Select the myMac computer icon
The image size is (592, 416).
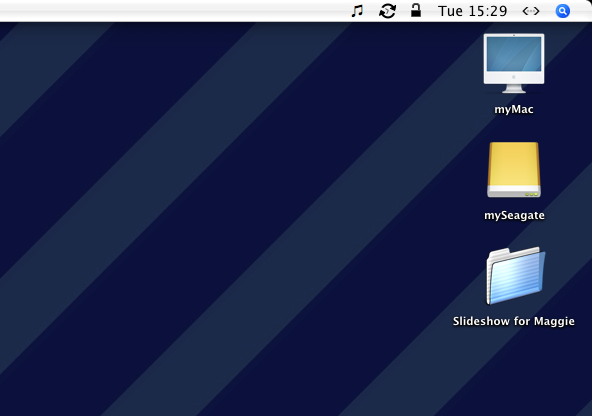(514, 63)
